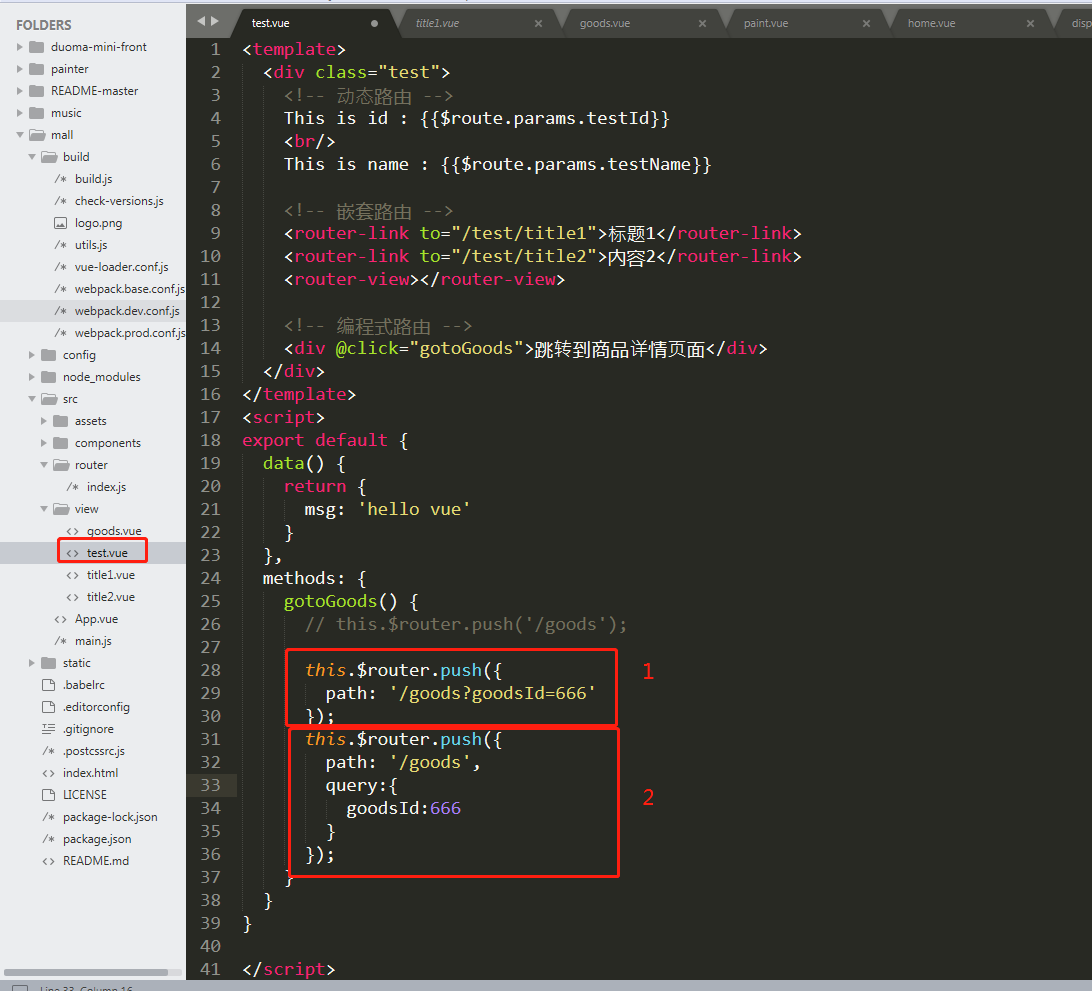Click the painter folder icon
Screen dimensions: 1092x991
[36, 69]
